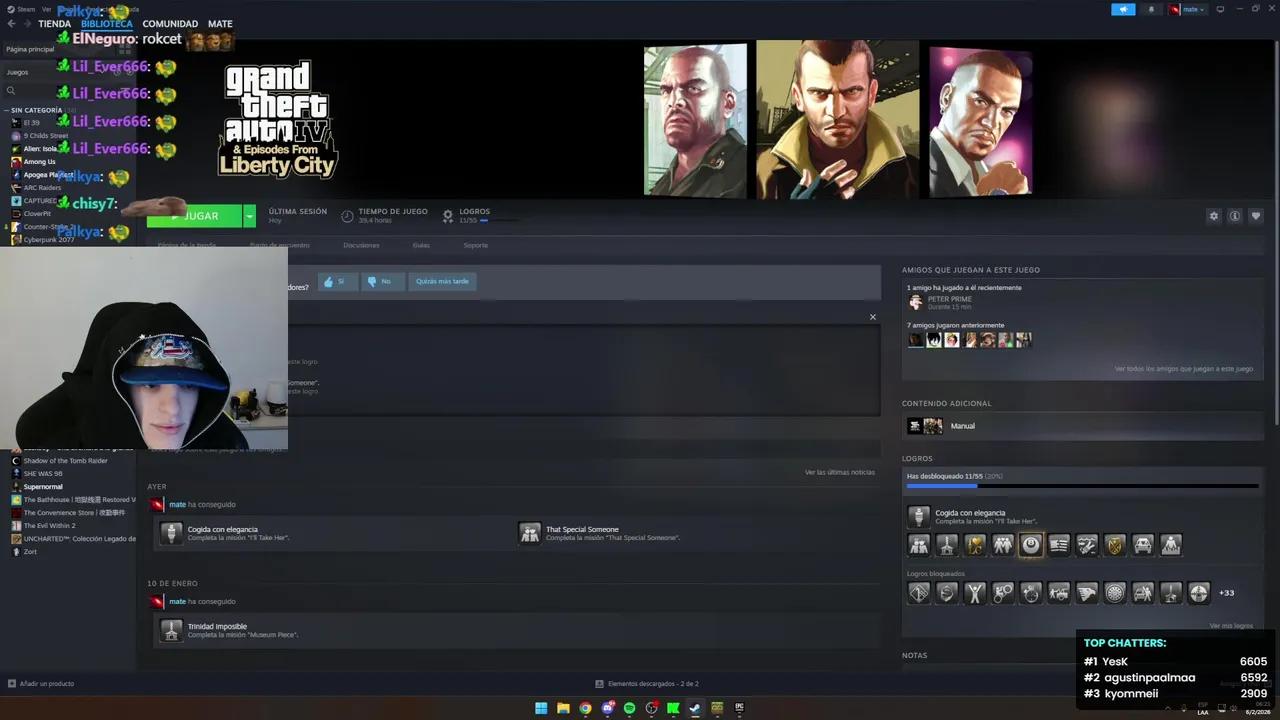
Task: Click the info icon beside the gear
Action: 1235,216
